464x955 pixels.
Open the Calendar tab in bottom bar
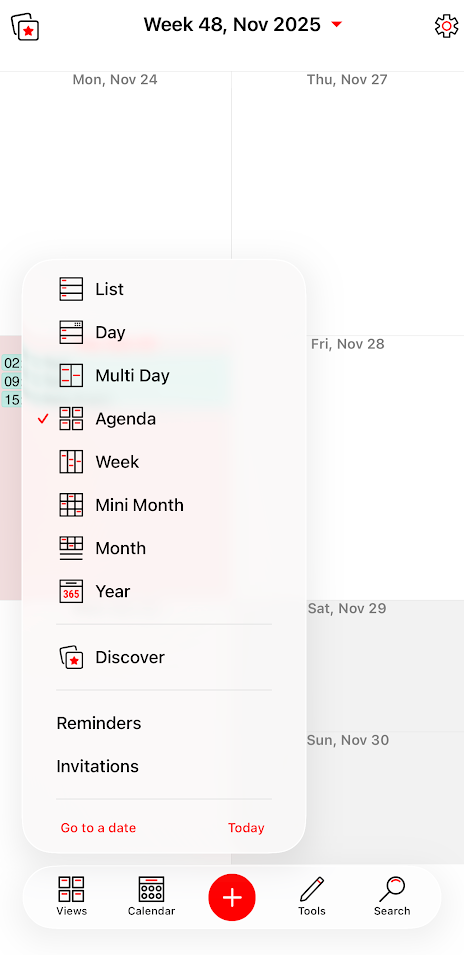pos(151,896)
